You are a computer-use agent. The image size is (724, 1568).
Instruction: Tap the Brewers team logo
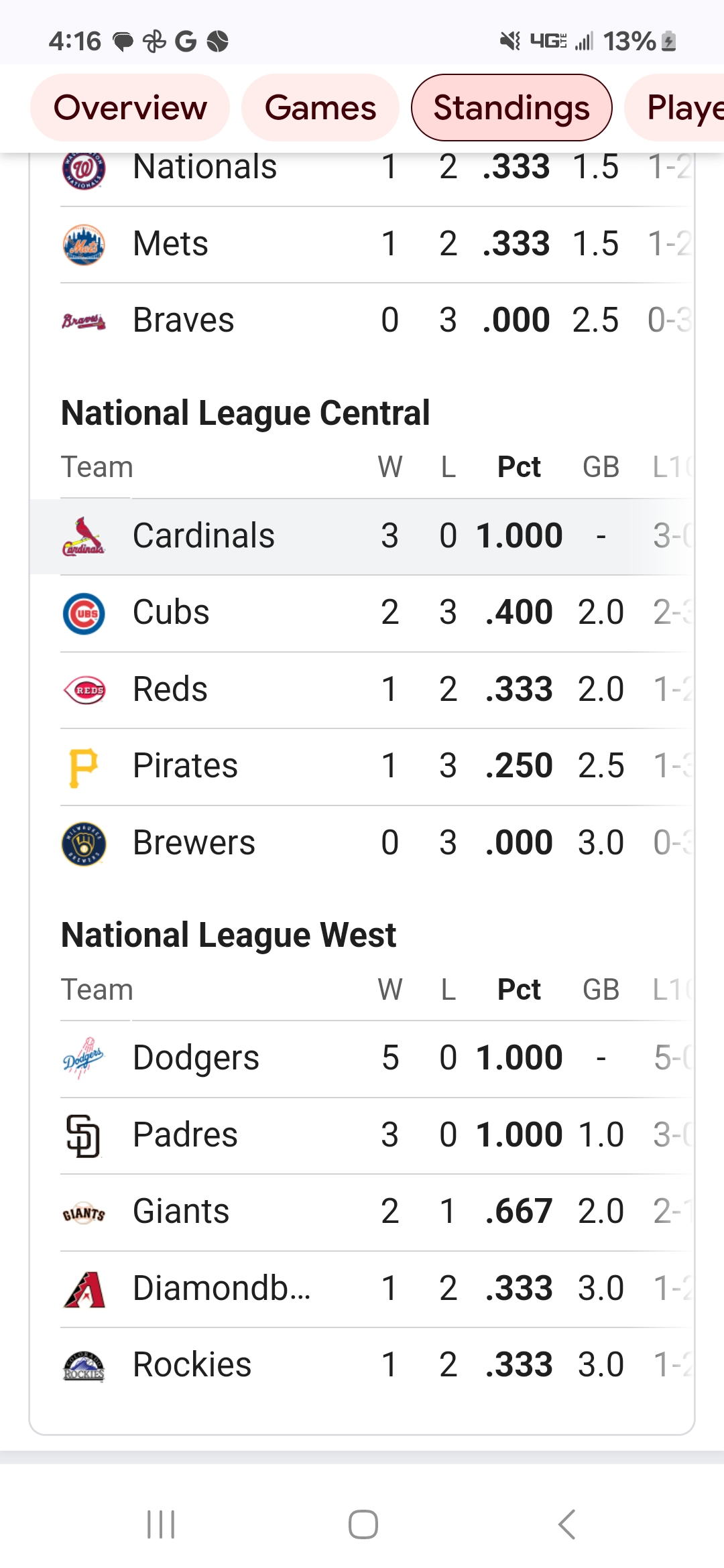[x=84, y=844]
